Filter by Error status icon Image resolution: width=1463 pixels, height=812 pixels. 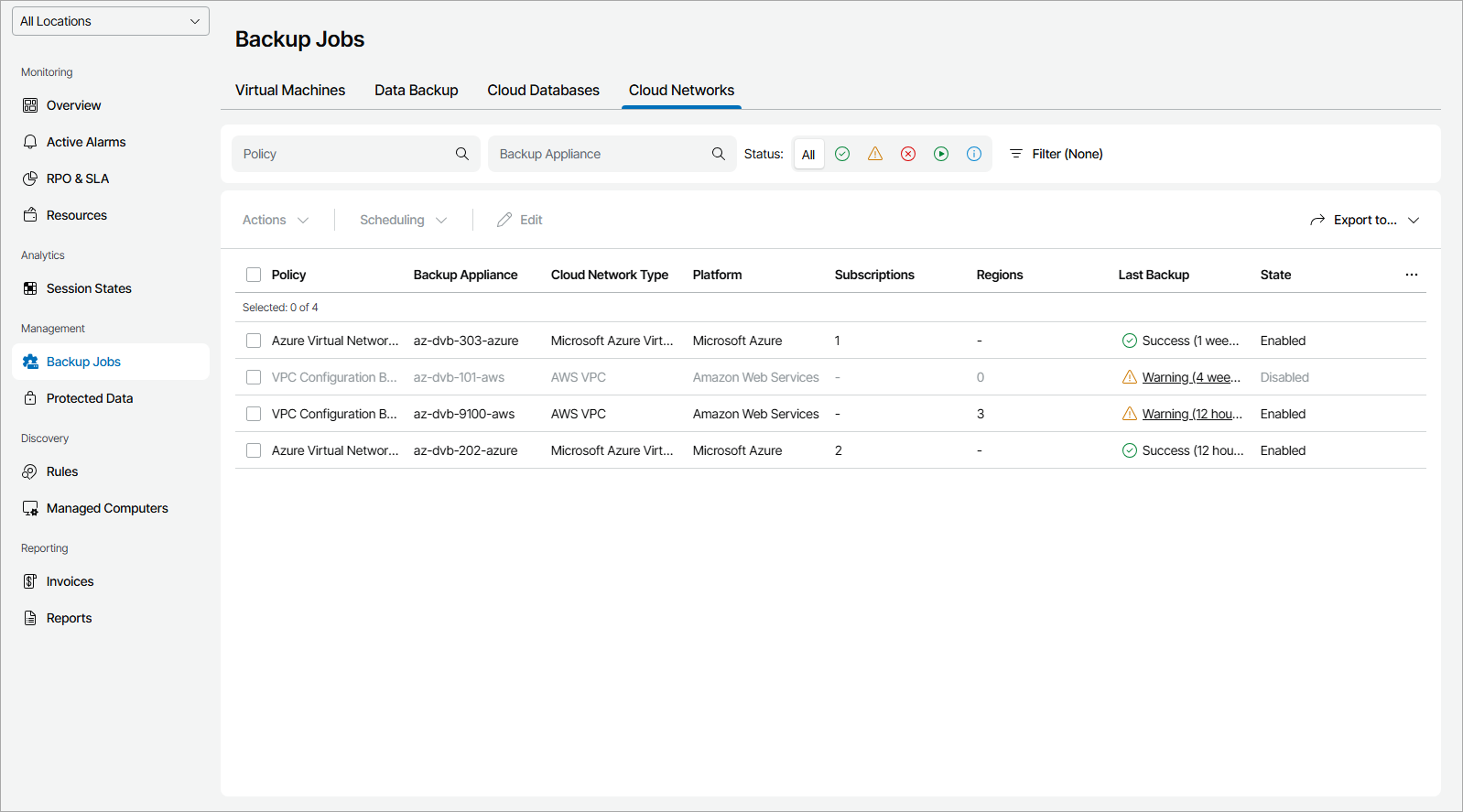908,154
